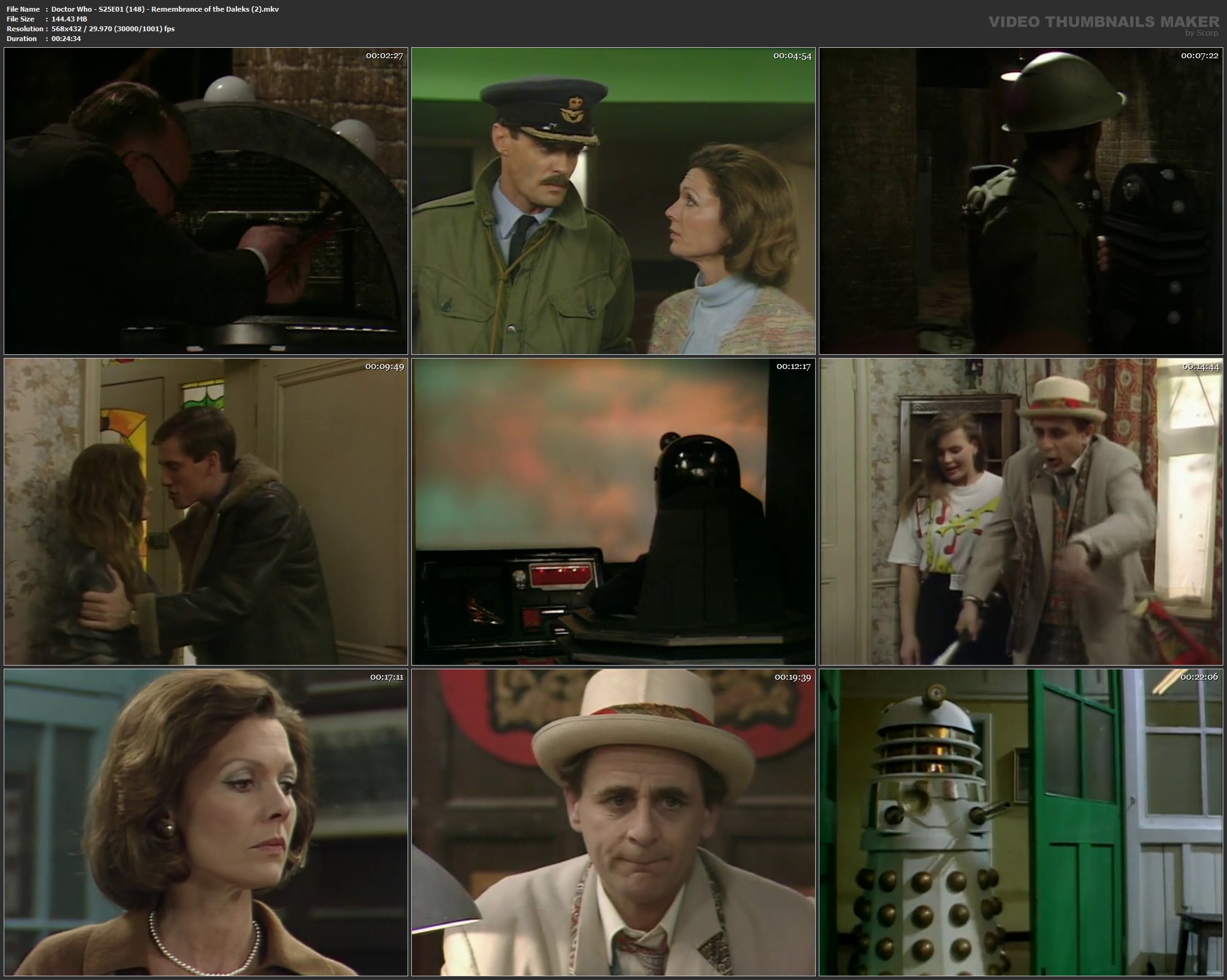Click the File Size value 144.43 MB

(69, 19)
